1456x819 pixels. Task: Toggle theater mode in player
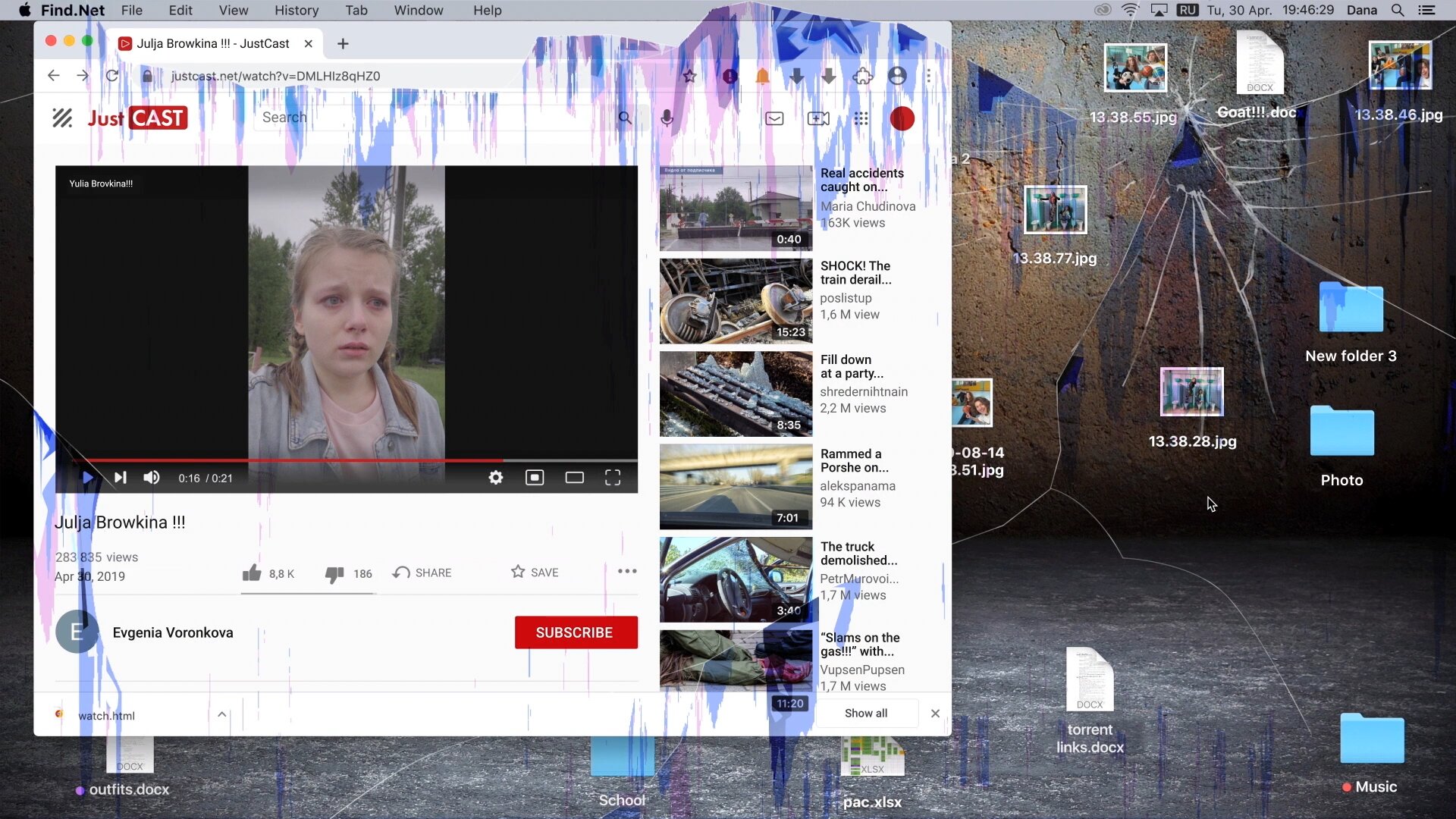click(x=574, y=478)
